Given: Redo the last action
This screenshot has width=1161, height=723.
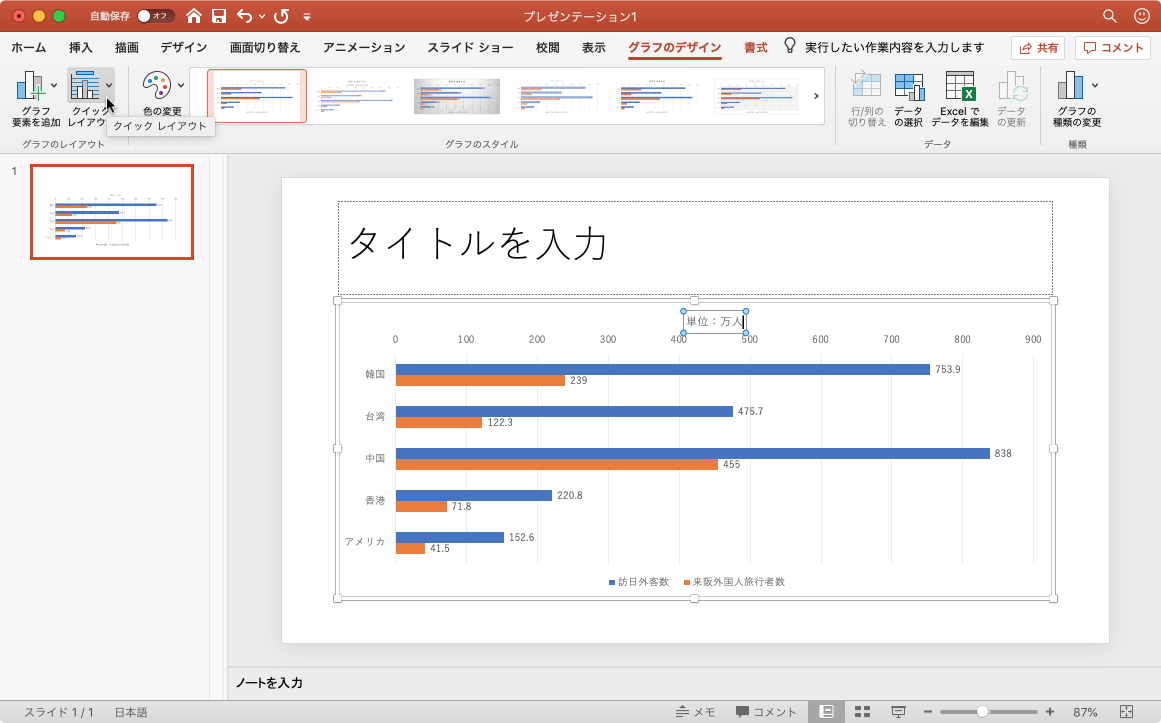Looking at the screenshot, I should click(x=281, y=16).
